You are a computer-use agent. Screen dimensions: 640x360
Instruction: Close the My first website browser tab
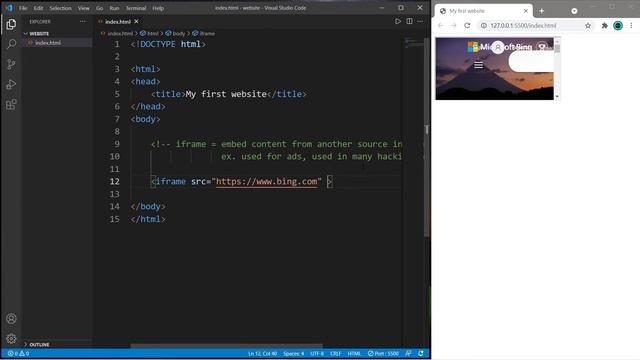(x=526, y=11)
